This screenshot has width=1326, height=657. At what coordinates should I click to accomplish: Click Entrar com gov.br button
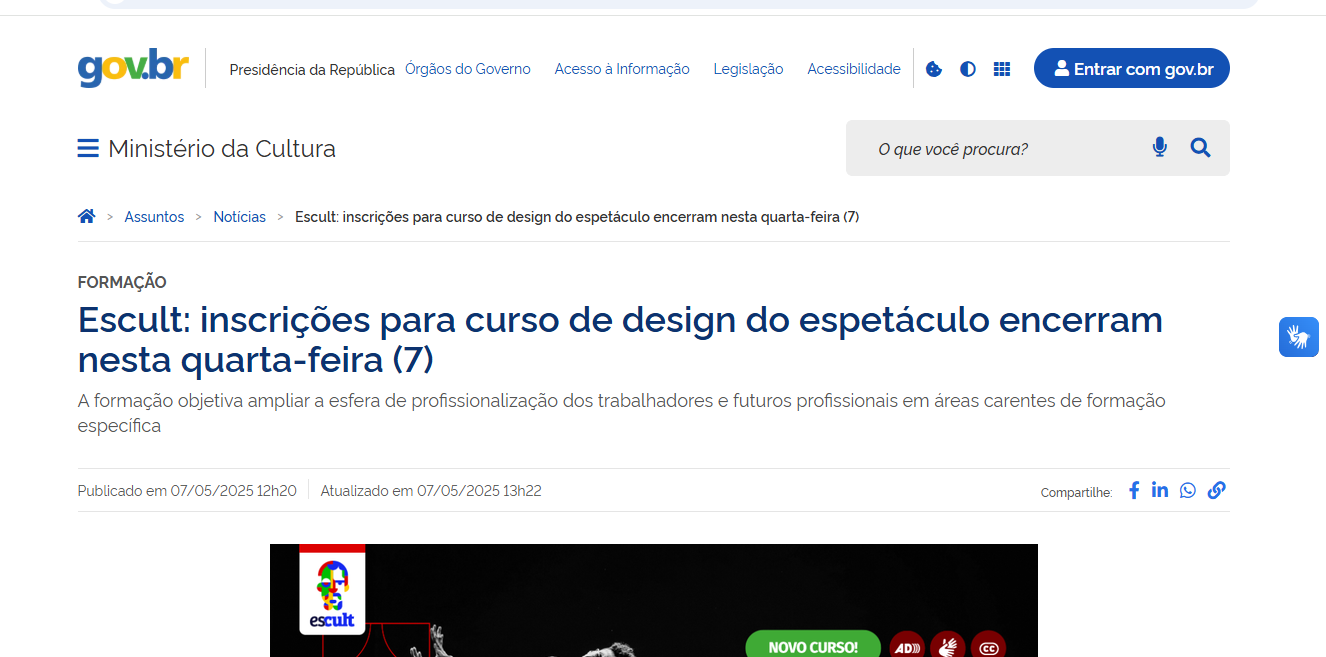coord(1132,68)
